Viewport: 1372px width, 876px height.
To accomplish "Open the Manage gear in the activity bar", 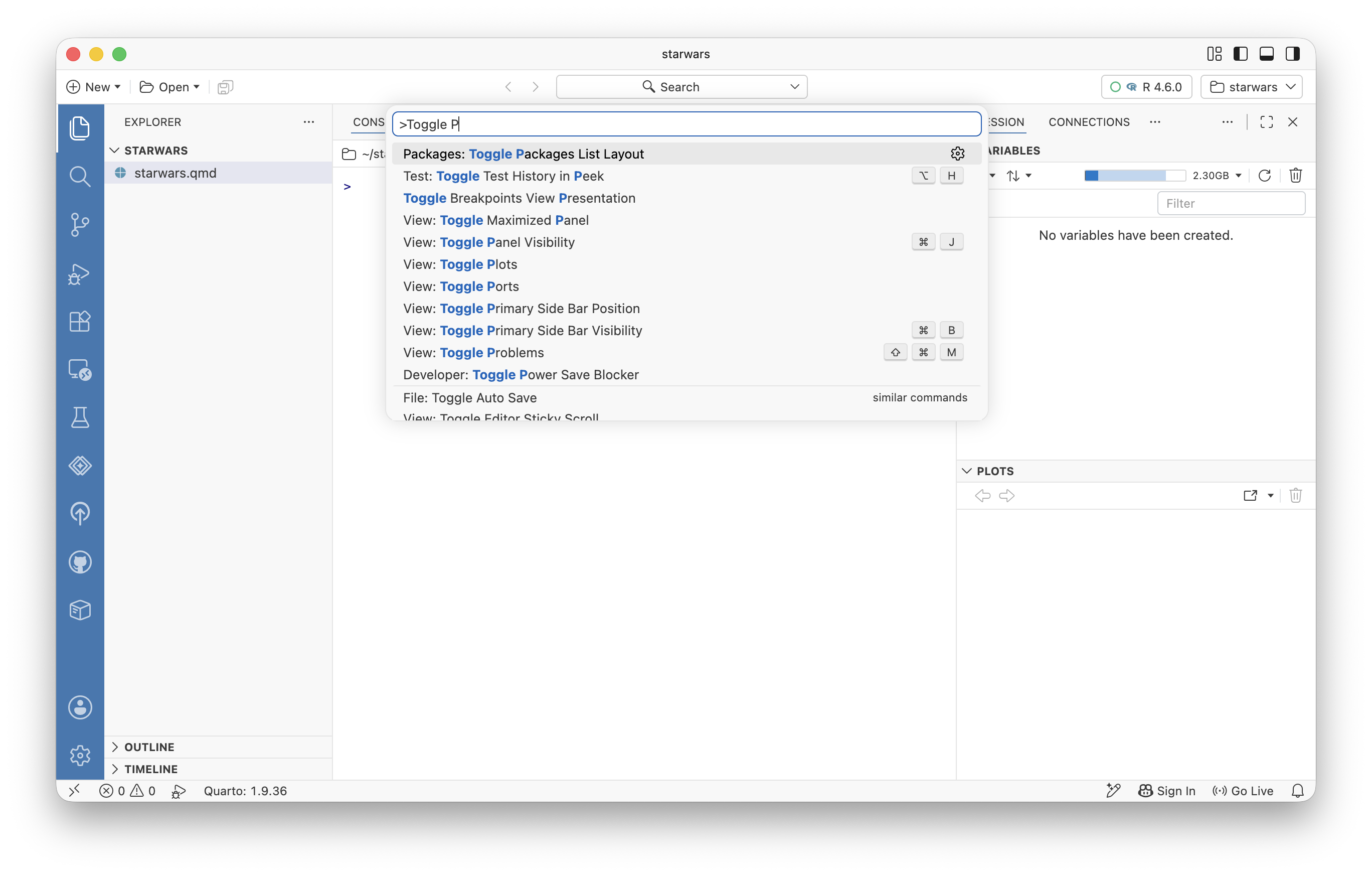I will (80, 755).
